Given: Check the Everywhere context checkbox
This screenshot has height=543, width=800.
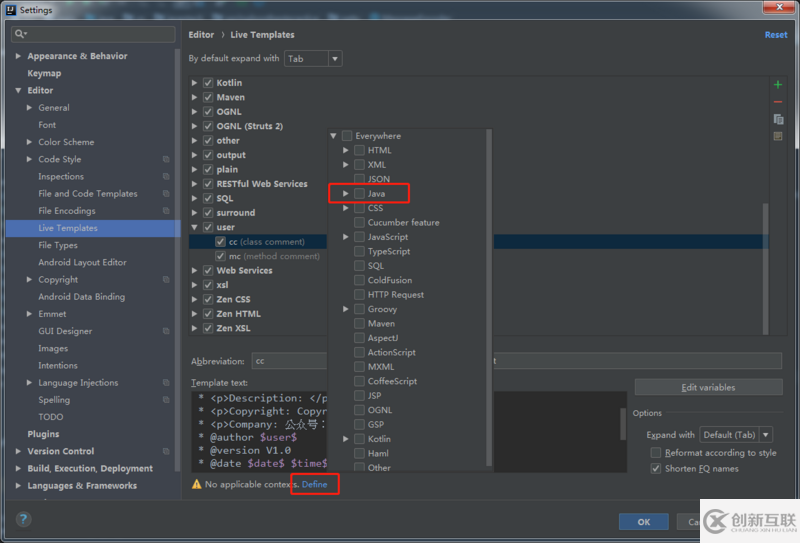Looking at the screenshot, I should click(x=347, y=136).
